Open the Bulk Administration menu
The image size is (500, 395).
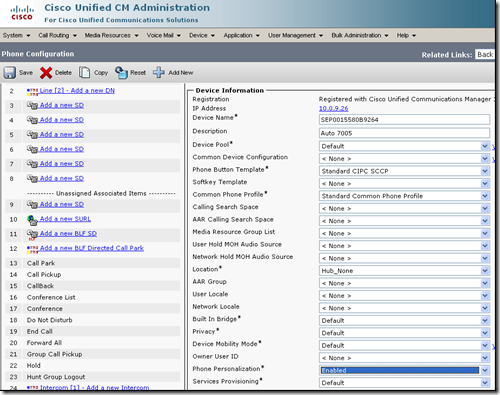tap(360, 35)
